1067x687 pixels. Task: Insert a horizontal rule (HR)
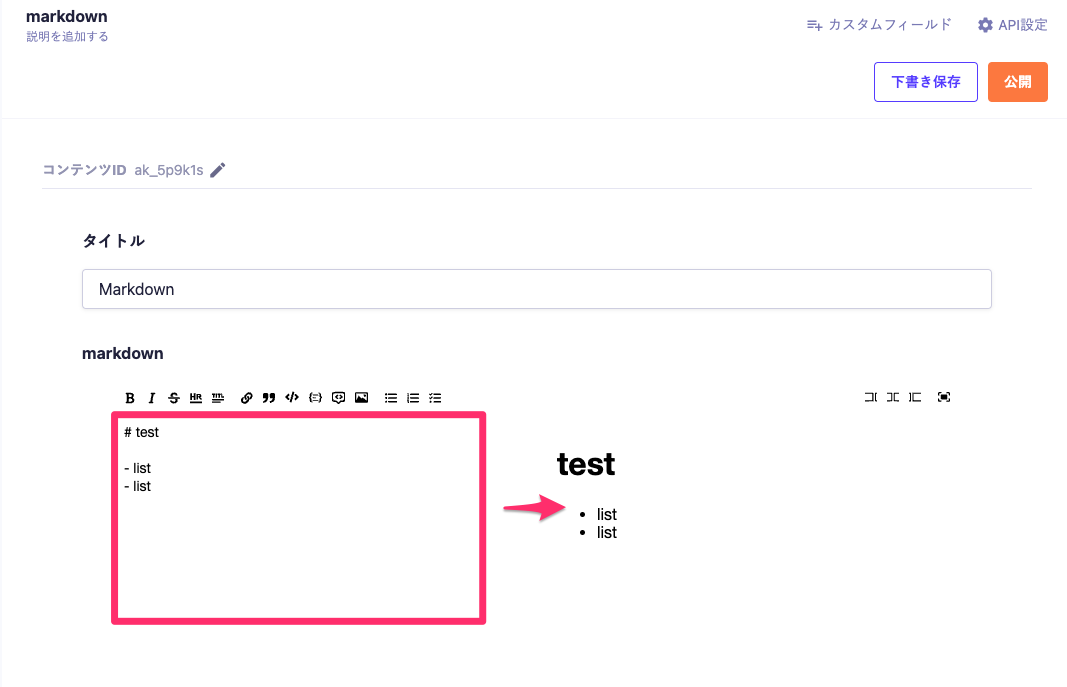pos(196,397)
